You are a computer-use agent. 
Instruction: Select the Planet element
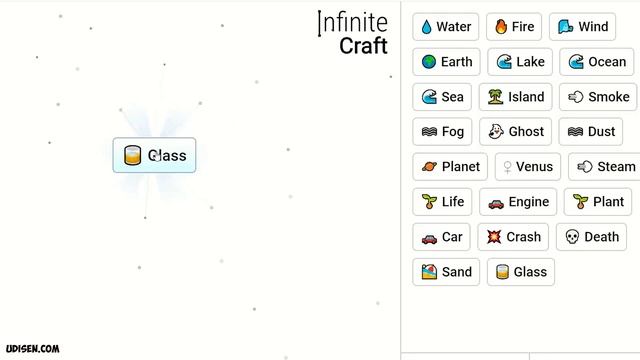450,167
